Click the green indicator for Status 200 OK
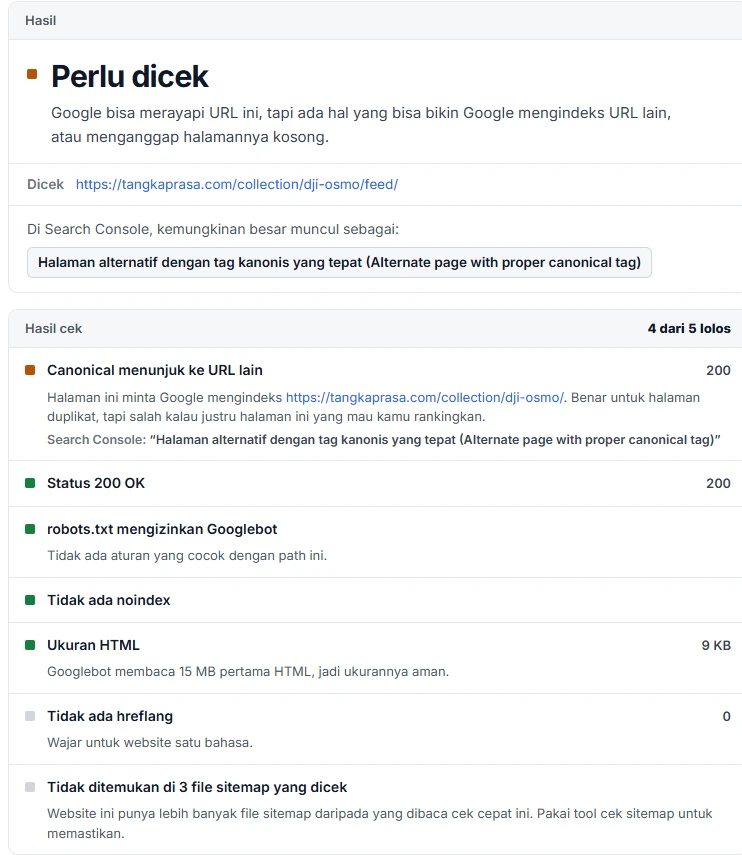The height and width of the screenshot is (855, 742). tap(30, 483)
